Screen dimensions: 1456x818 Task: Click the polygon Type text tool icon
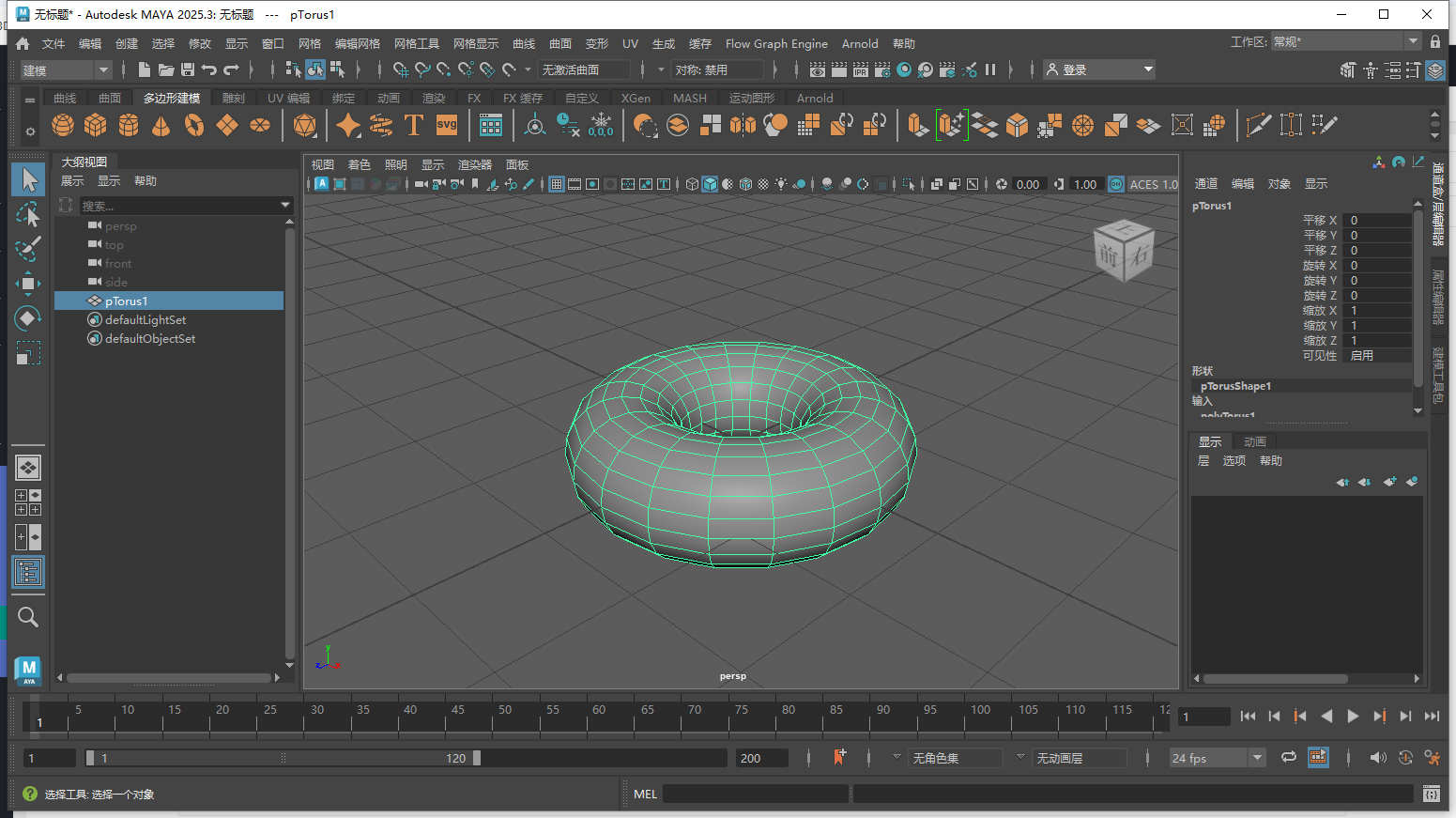pyautogui.click(x=414, y=125)
